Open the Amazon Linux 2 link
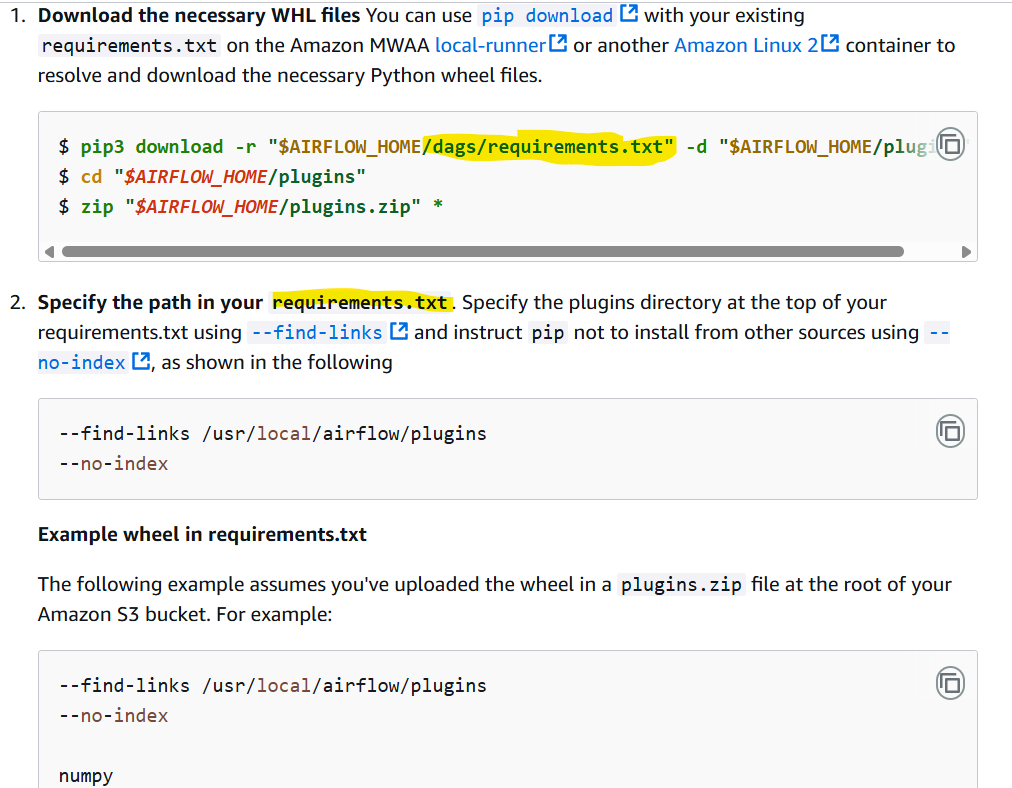1012x788 pixels. (x=746, y=45)
